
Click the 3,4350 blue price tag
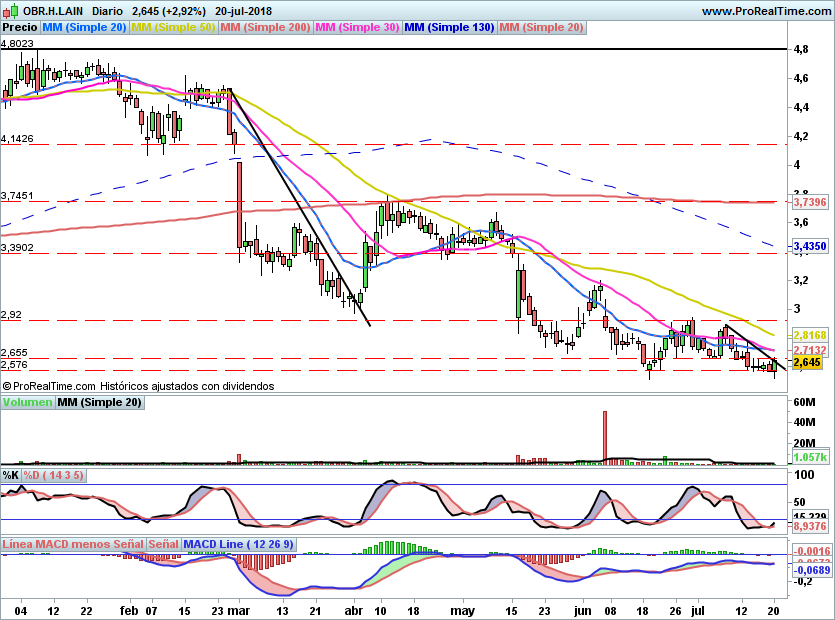809,245
